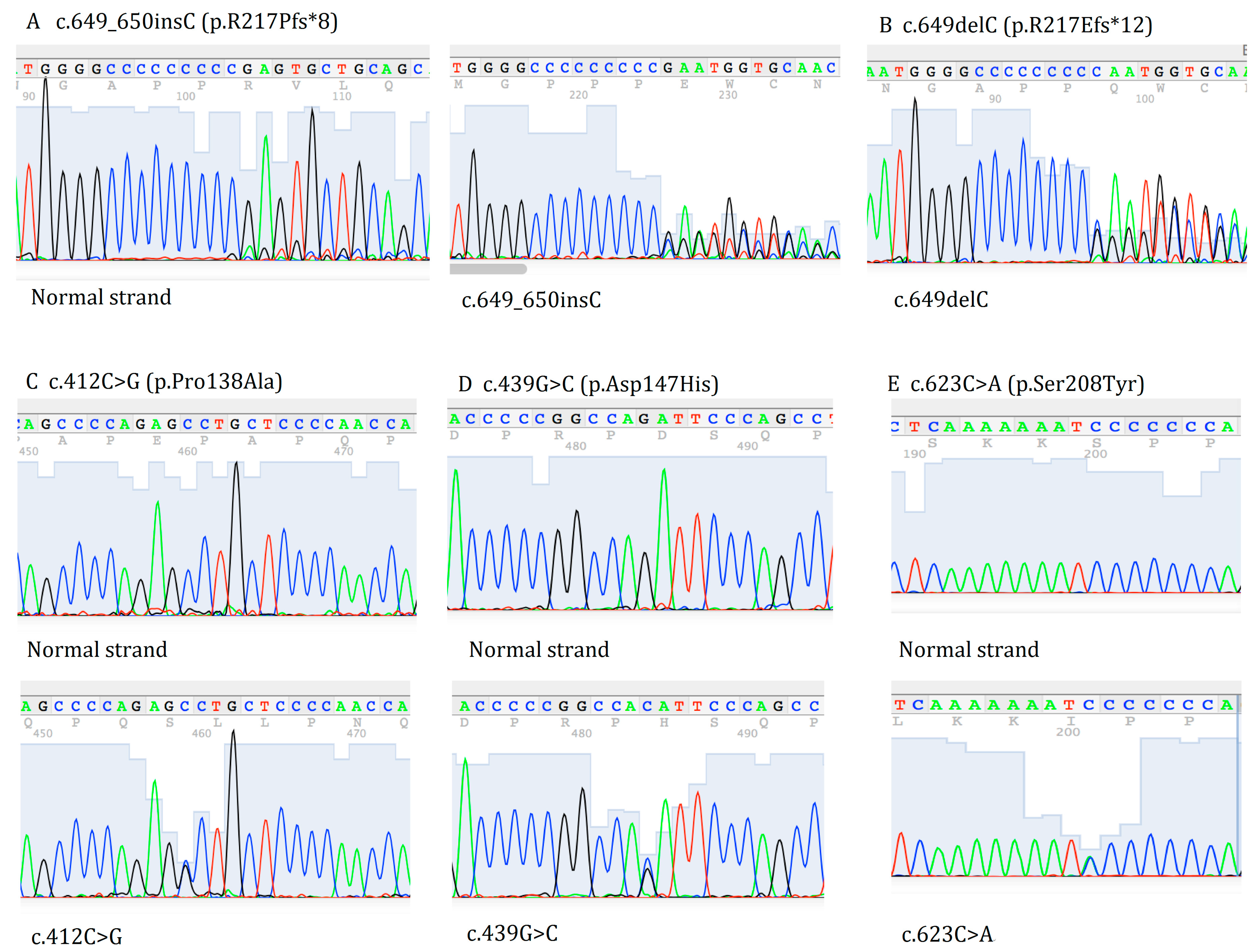Click the 'c.412C>G' caption at bottom left
The width and height of the screenshot is (1260, 952).
coord(77,937)
